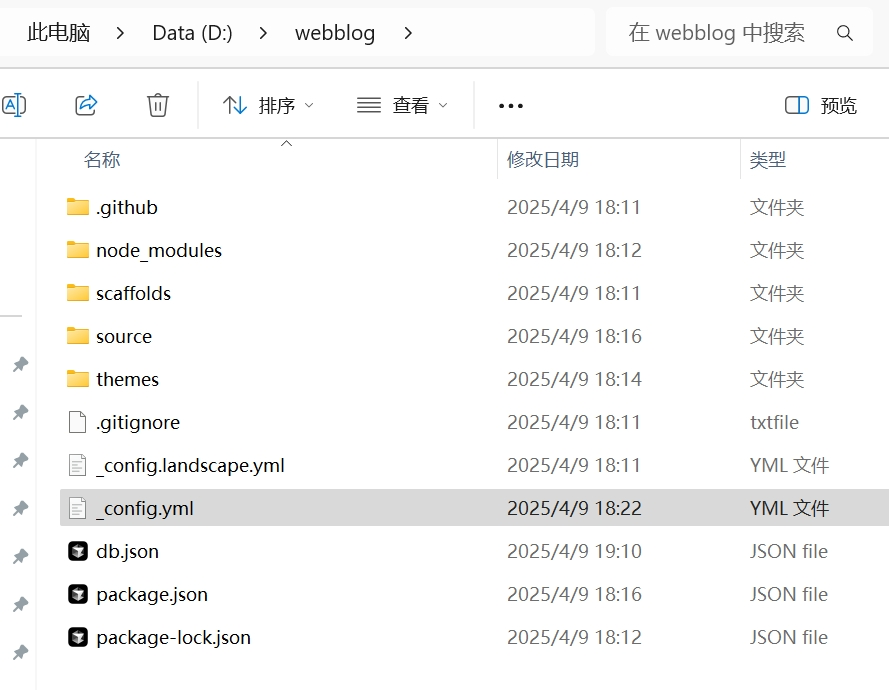
Task: Open the Sort (排序) dropdown
Action: (x=268, y=105)
